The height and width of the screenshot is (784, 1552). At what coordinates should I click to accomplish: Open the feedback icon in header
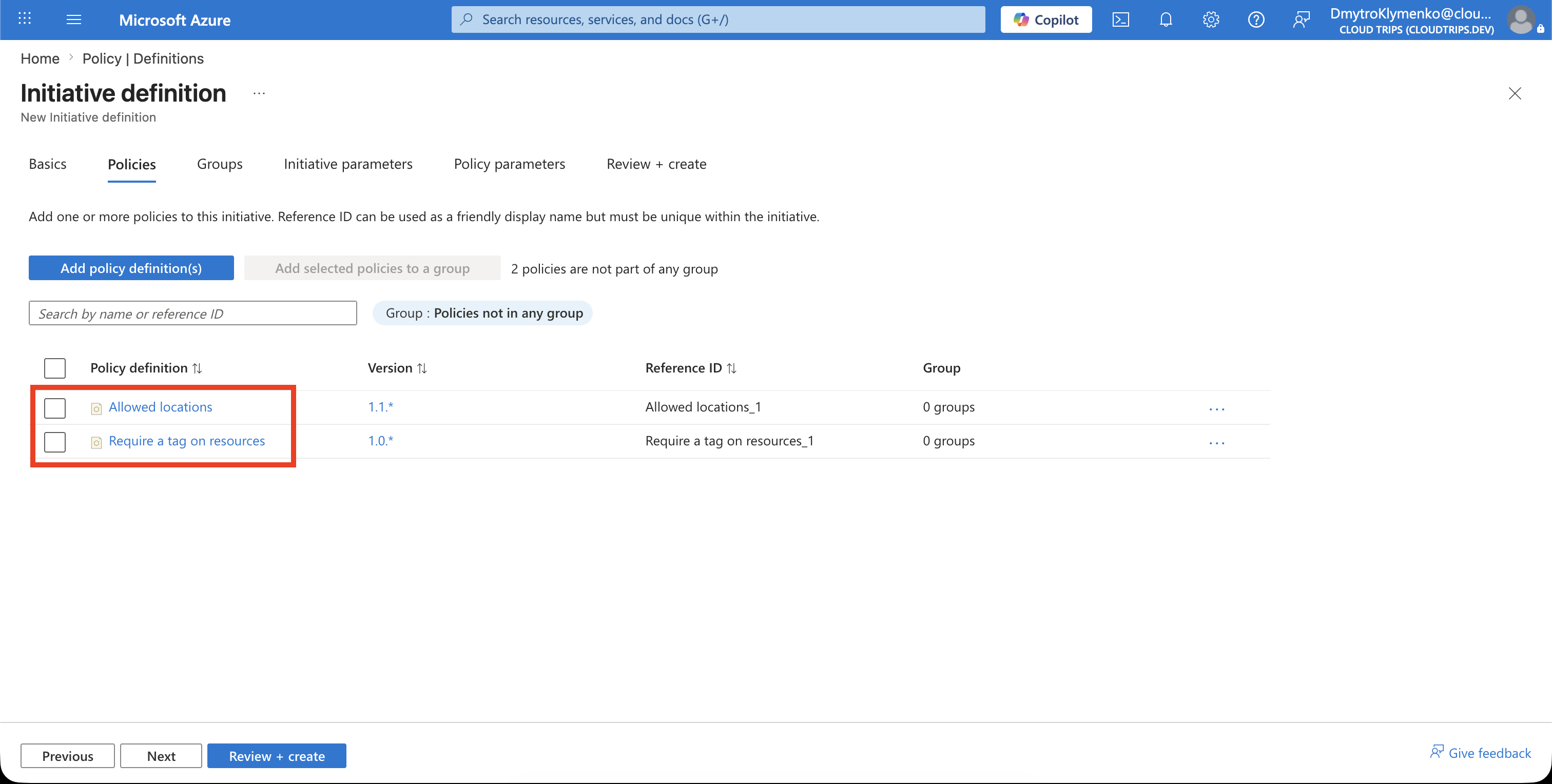(1301, 20)
